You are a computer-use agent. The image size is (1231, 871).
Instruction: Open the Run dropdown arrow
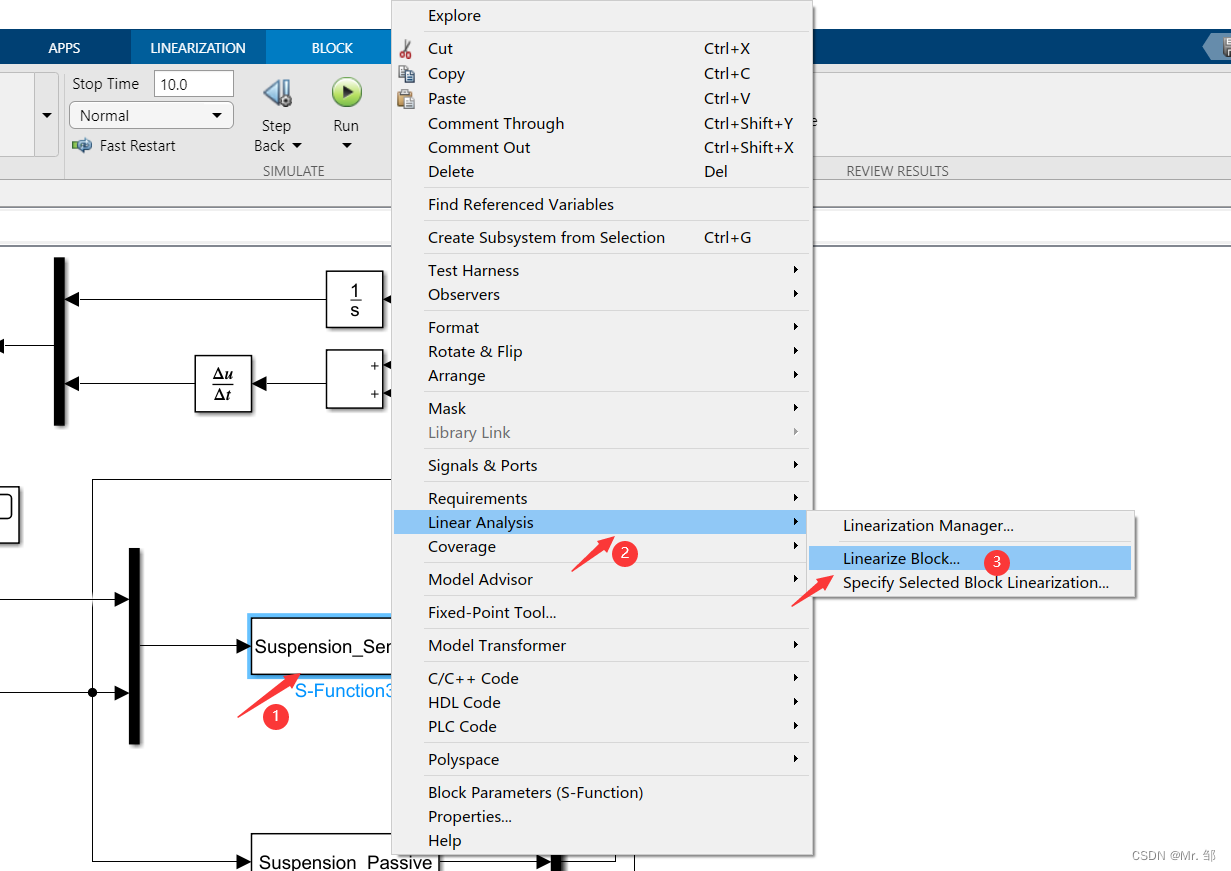[x=346, y=146]
